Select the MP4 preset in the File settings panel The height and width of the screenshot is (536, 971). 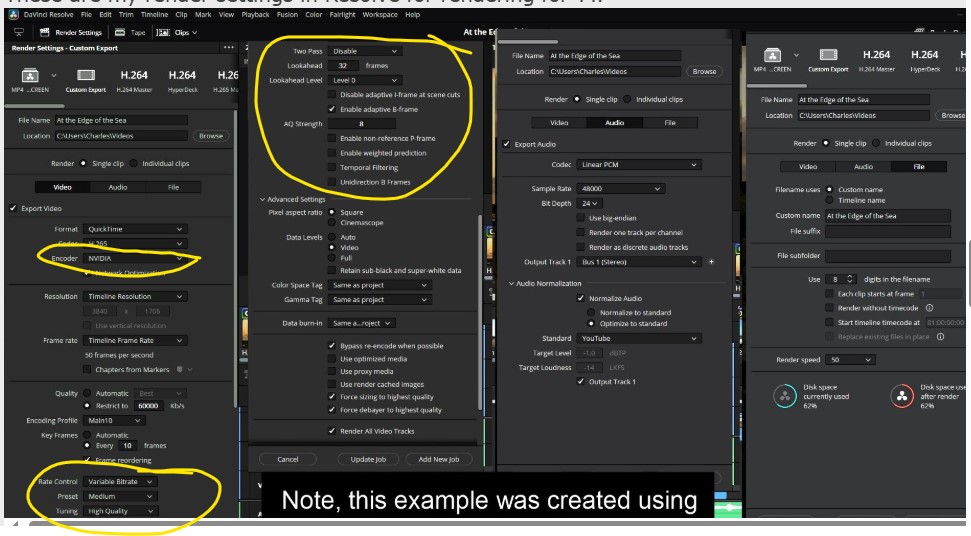tap(772, 61)
